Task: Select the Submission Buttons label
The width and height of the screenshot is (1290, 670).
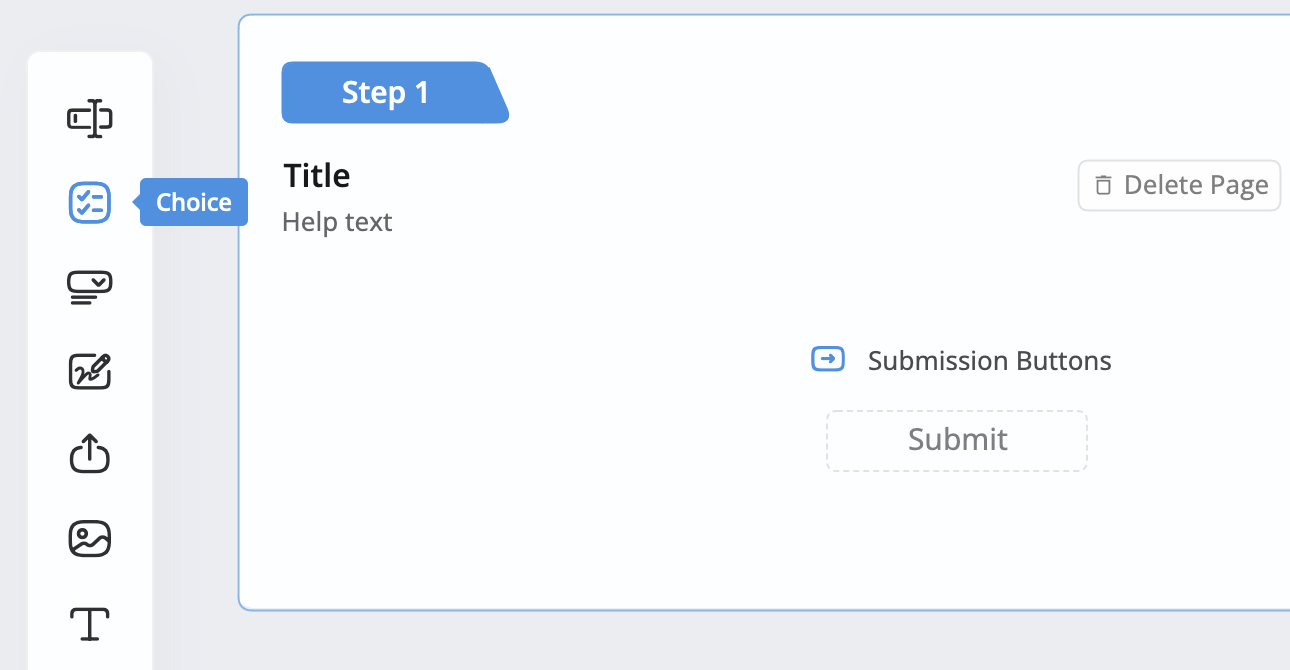Action: pyautogui.click(x=989, y=361)
